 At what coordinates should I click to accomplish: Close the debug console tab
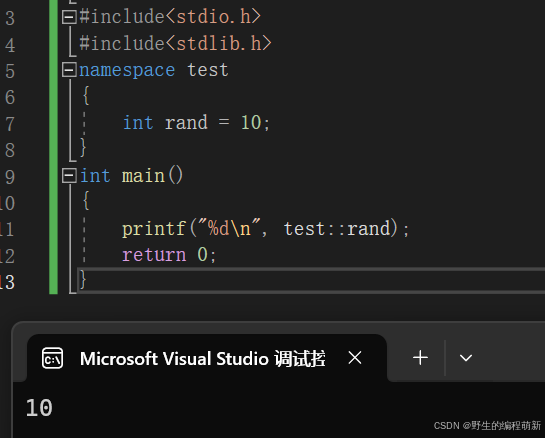click(x=355, y=358)
